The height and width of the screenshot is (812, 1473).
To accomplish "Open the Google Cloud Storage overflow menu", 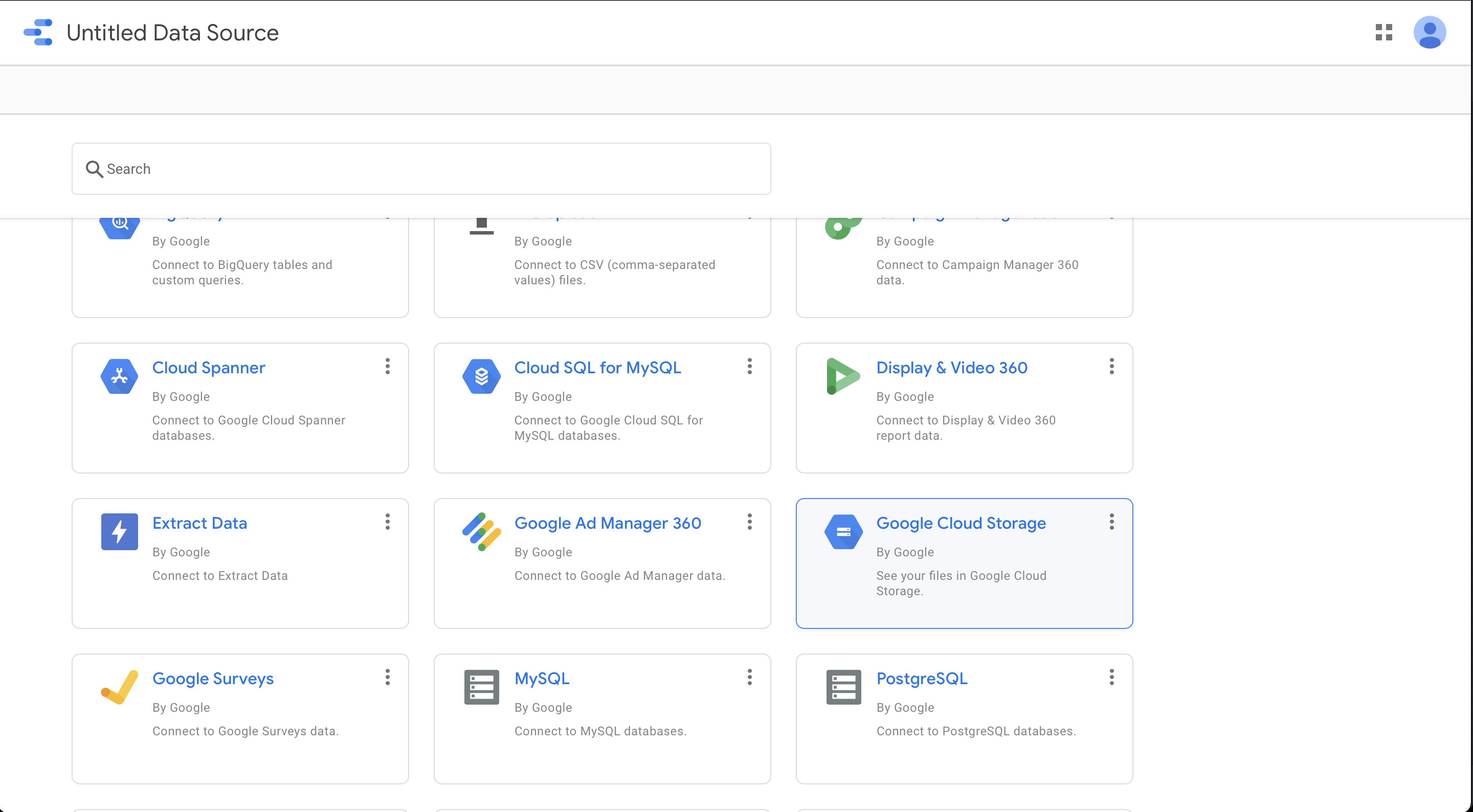I will point(1111,522).
